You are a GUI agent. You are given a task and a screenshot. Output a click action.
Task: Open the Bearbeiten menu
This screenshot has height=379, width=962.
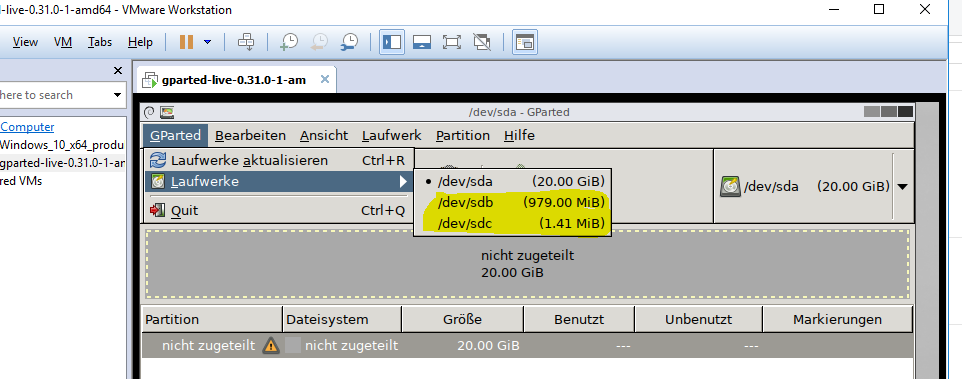pyautogui.click(x=250, y=136)
